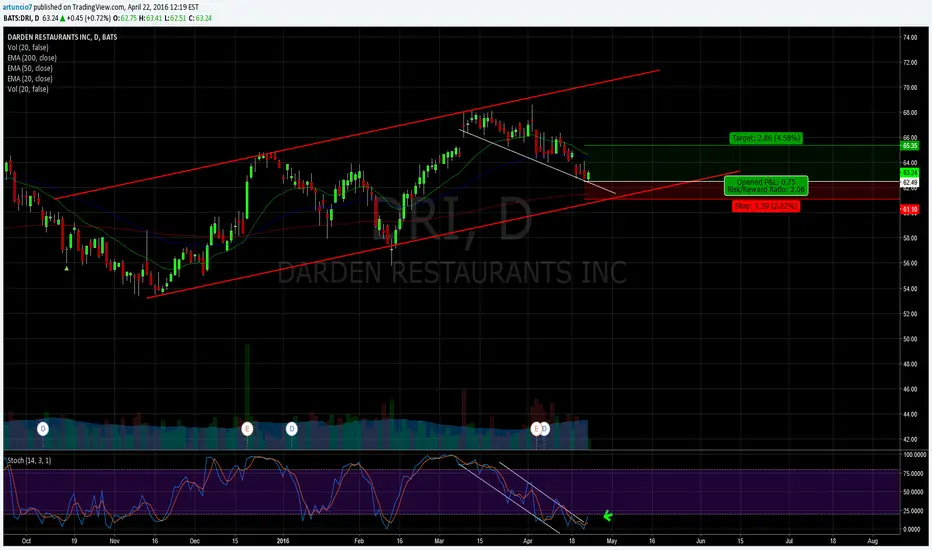Click the +0.45 (+0.72%) change value
The width and height of the screenshot is (932, 550).
[90, 18]
